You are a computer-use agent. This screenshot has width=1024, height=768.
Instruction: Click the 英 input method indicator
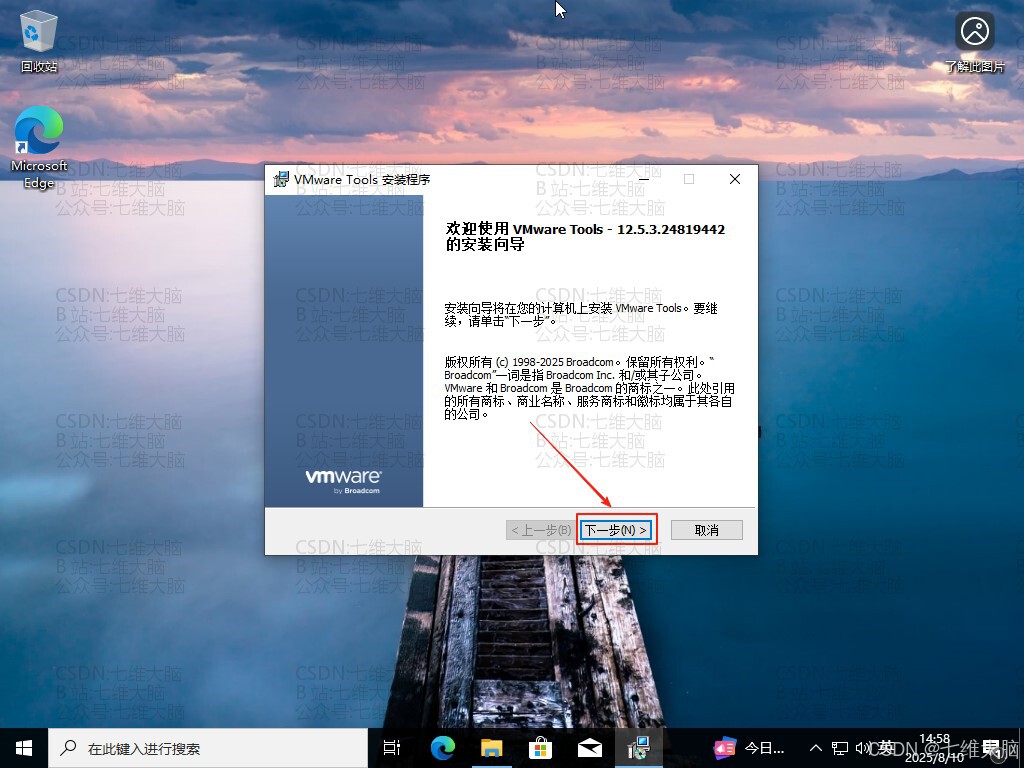[886, 748]
